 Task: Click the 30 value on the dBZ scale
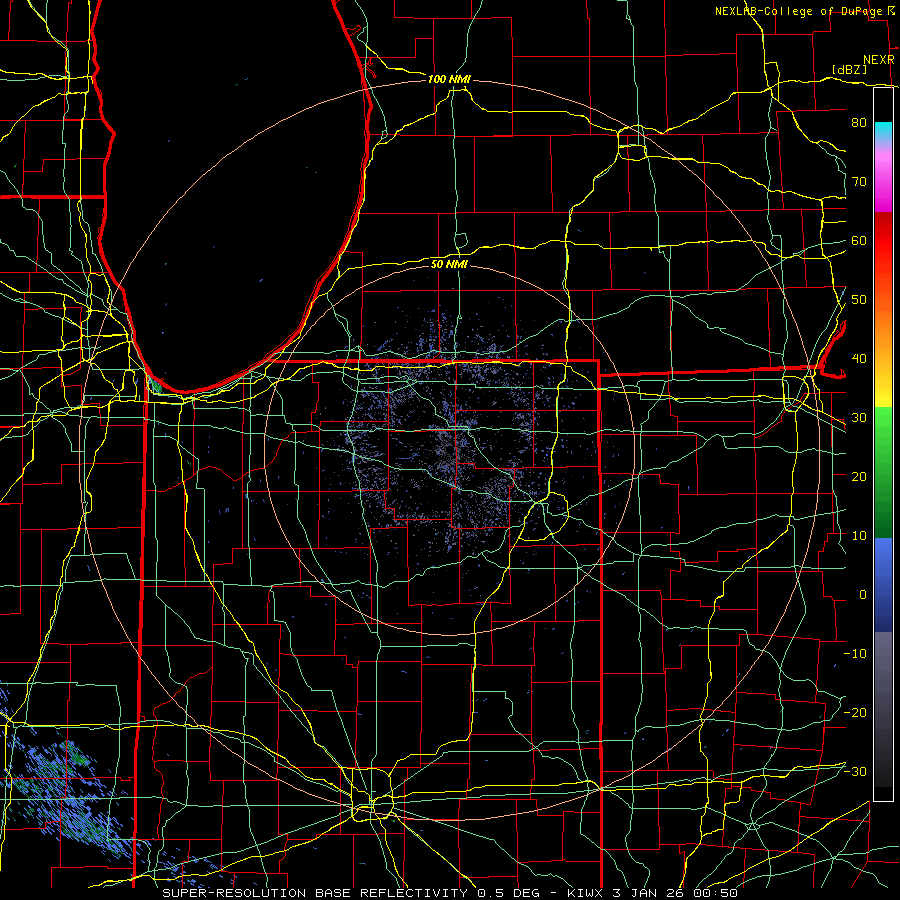pyautogui.click(x=859, y=418)
